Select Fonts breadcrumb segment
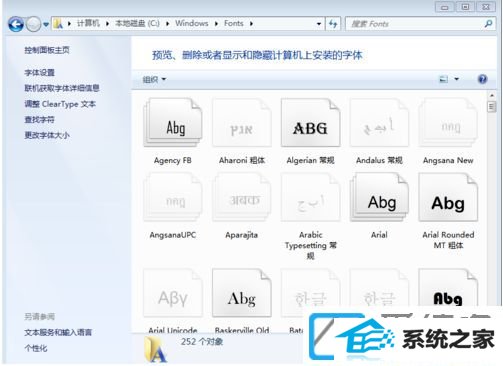This screenshot has width=503, height=366. click(234, 23)
